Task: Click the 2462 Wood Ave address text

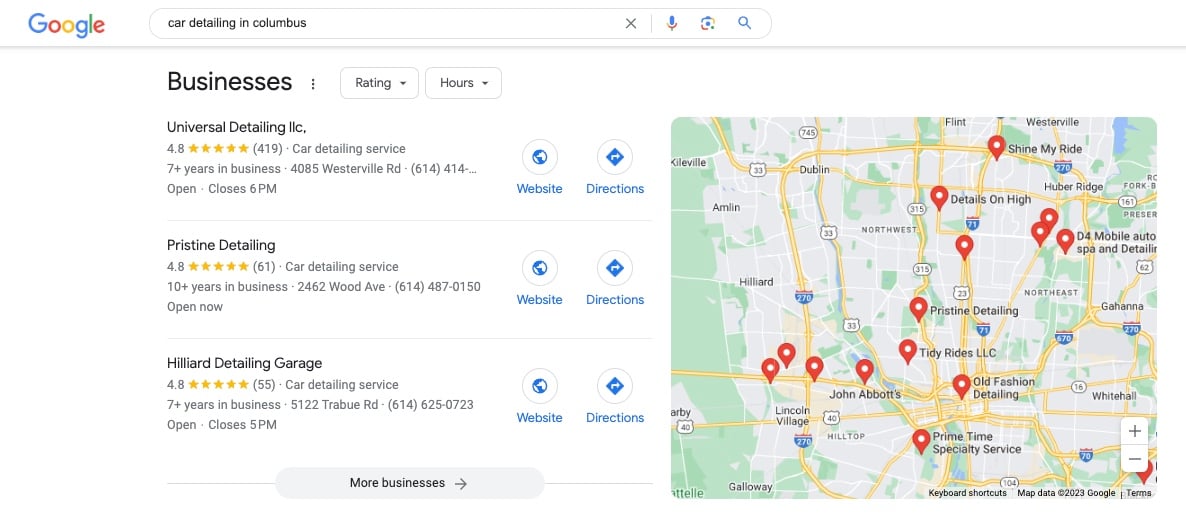Action: (340, 287)
